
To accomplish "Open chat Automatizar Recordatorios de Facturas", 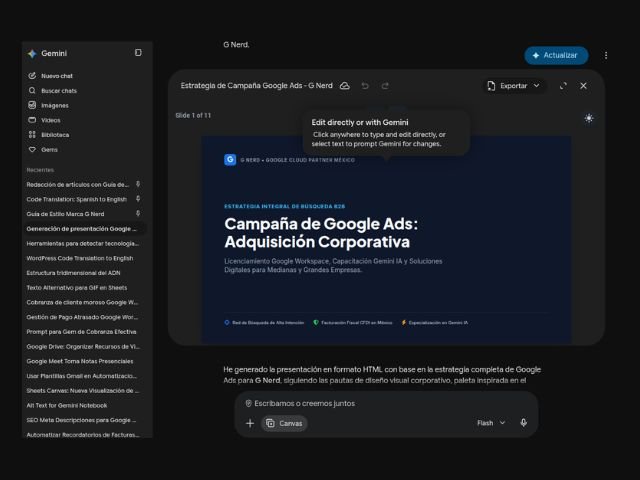I will tap(83, 435).
